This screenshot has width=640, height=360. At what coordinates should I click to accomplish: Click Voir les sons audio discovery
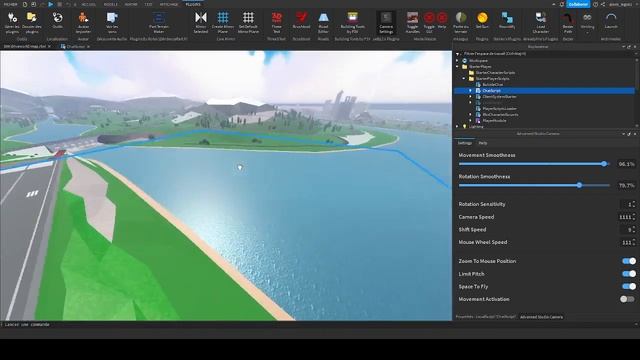(x=112, y=22)
